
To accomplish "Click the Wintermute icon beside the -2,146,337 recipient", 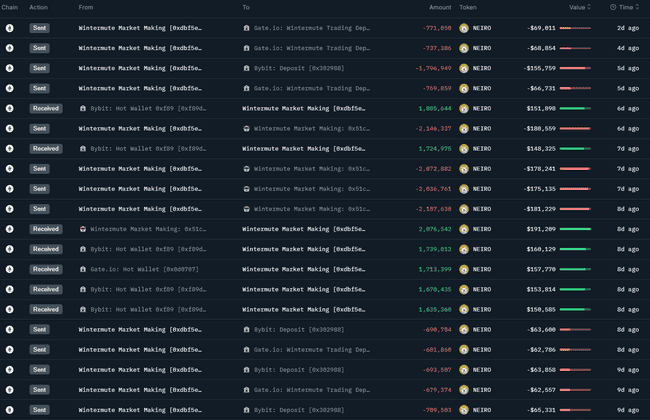I will tap(247, 129).
